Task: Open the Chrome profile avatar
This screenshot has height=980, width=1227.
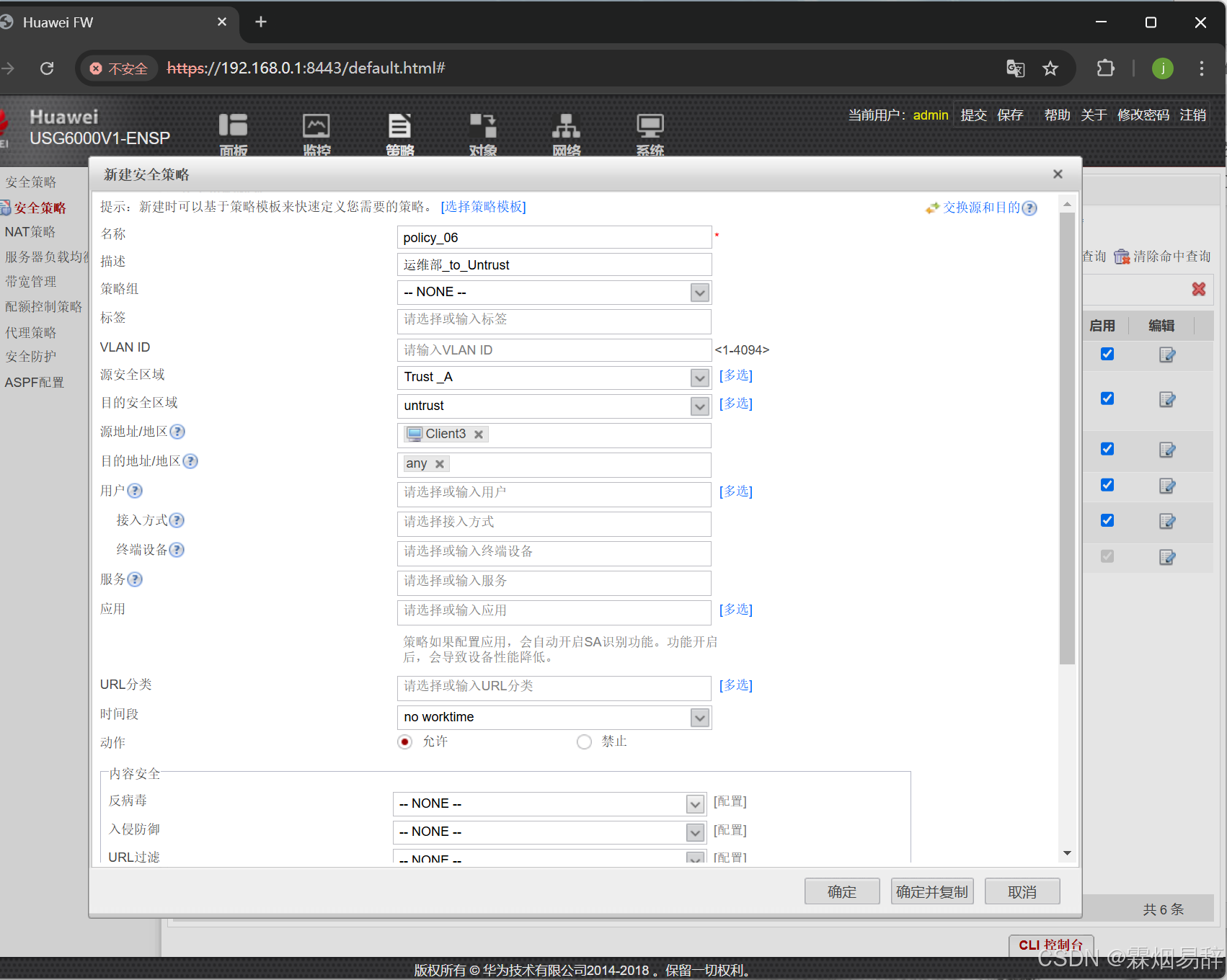Action: point(1162,68)
